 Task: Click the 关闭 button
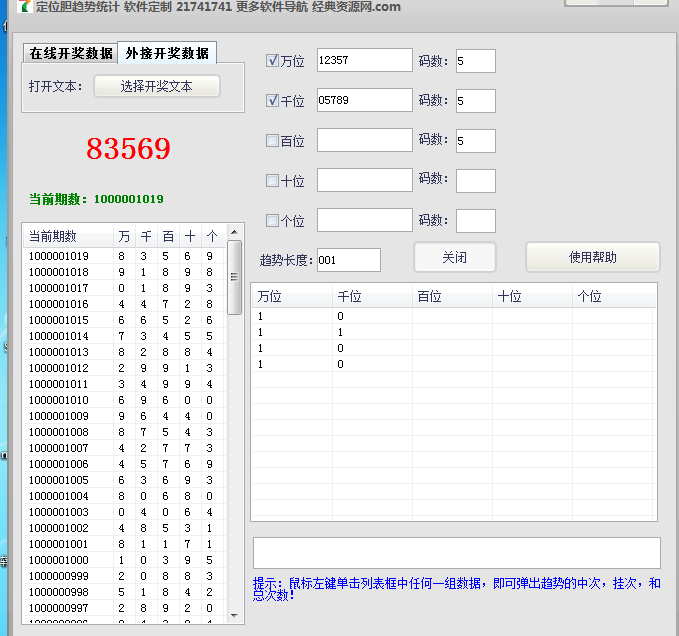(x=455, y=257)
